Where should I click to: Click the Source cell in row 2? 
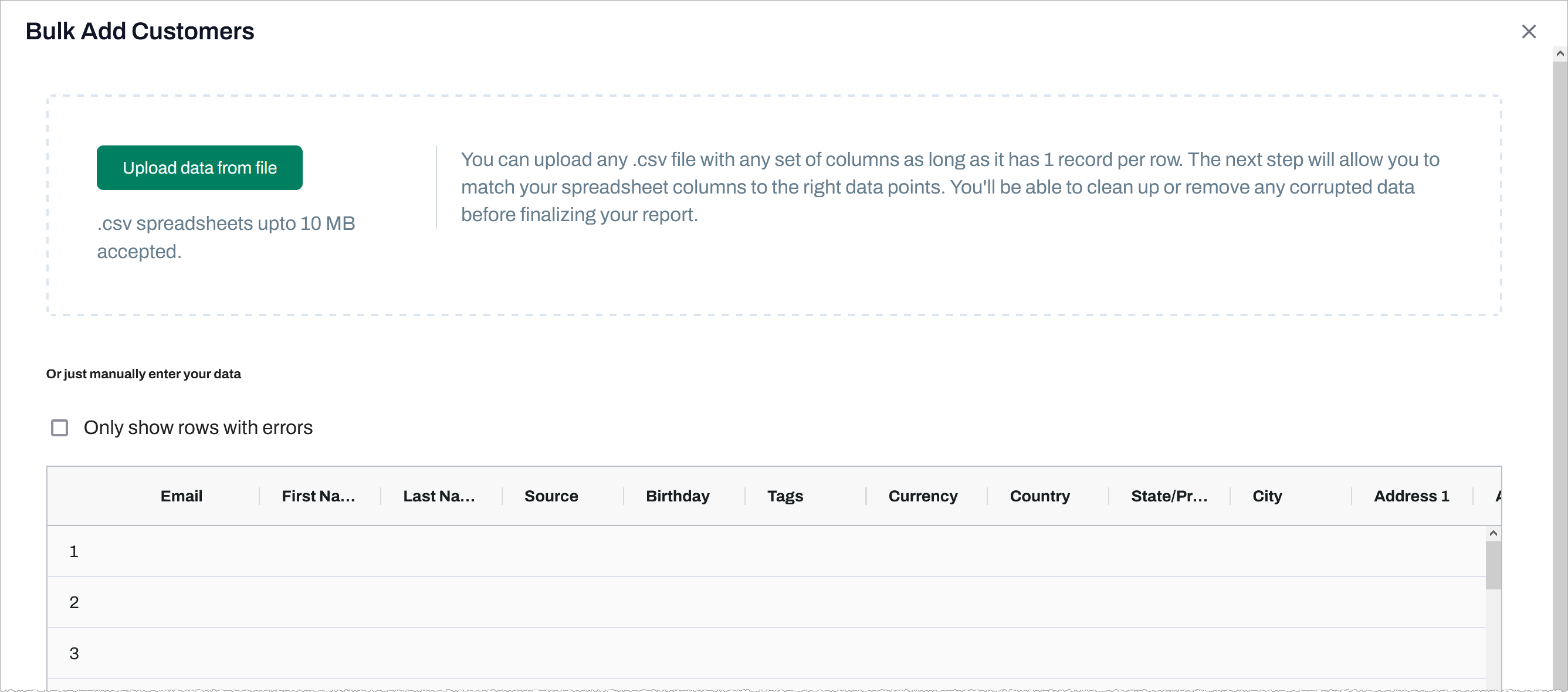[550, 602]
